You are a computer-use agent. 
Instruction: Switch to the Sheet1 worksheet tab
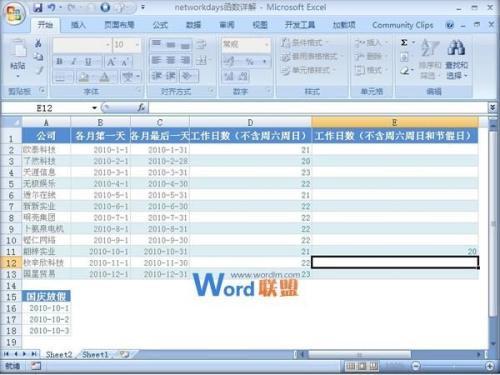pos(95,355)
